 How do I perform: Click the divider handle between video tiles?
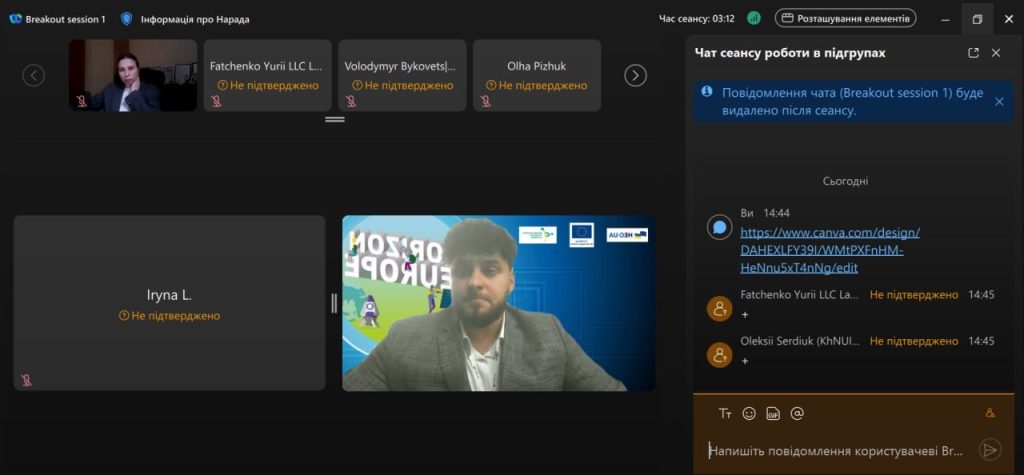pyautogui.click(x=334, y=303)
